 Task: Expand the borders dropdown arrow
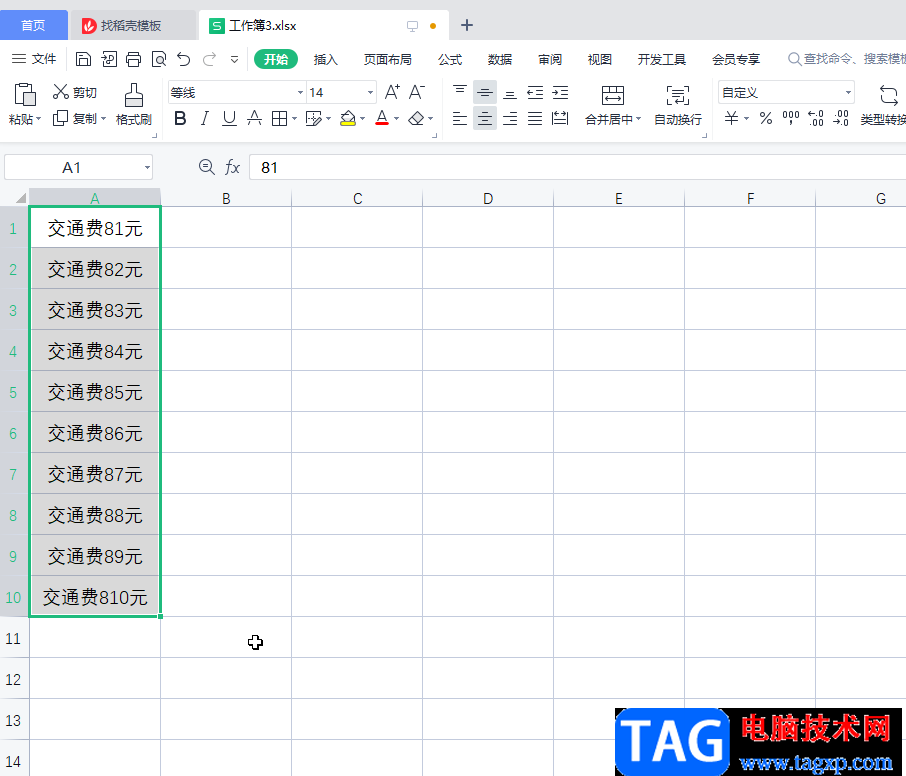point(294,119)
